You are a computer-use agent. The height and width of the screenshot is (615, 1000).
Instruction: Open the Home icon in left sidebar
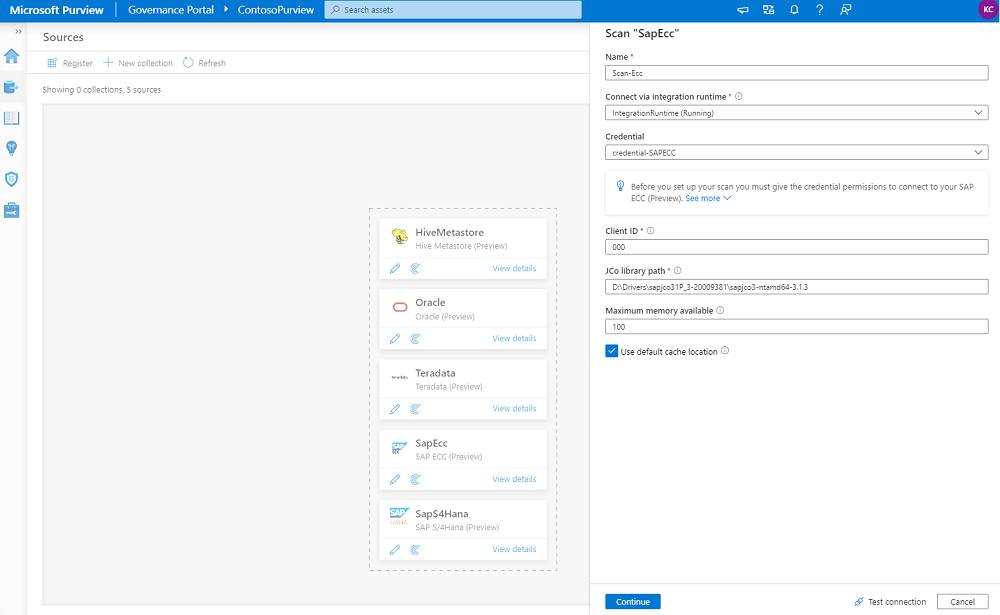pos(11,56)
